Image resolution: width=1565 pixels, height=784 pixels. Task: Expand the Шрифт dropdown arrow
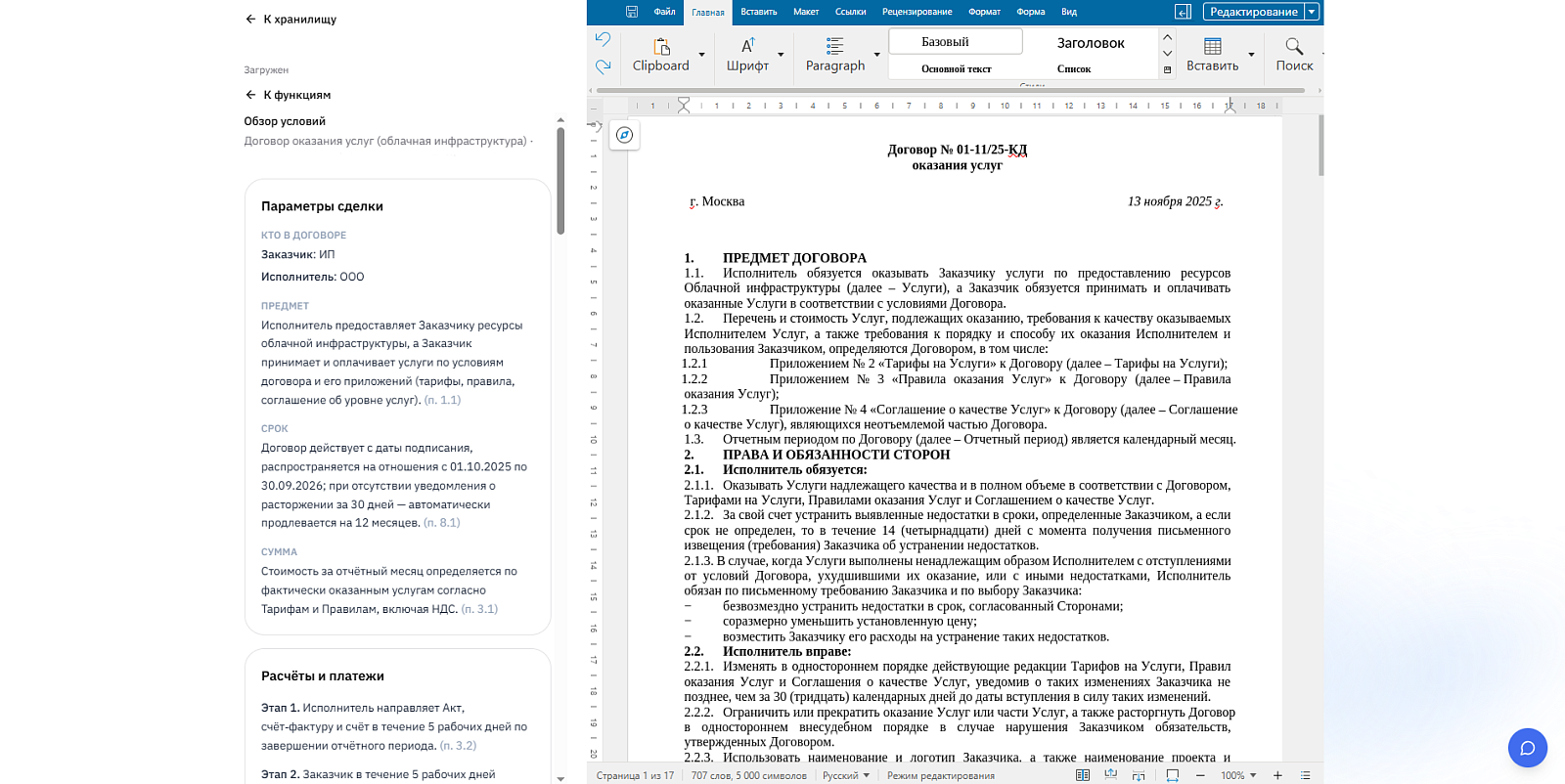click(781, 55)
